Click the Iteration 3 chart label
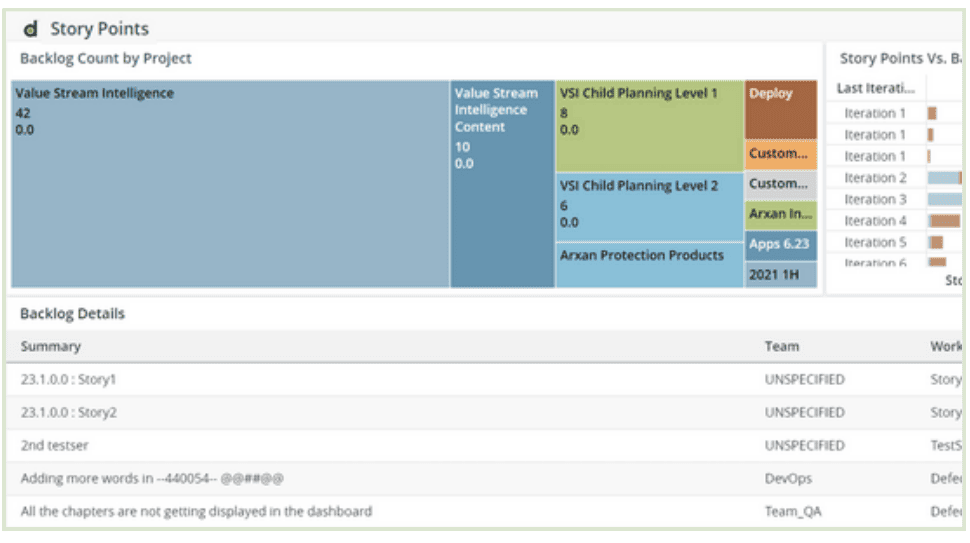Viewport: 970px width, 543px height. (x=875, y=200)
